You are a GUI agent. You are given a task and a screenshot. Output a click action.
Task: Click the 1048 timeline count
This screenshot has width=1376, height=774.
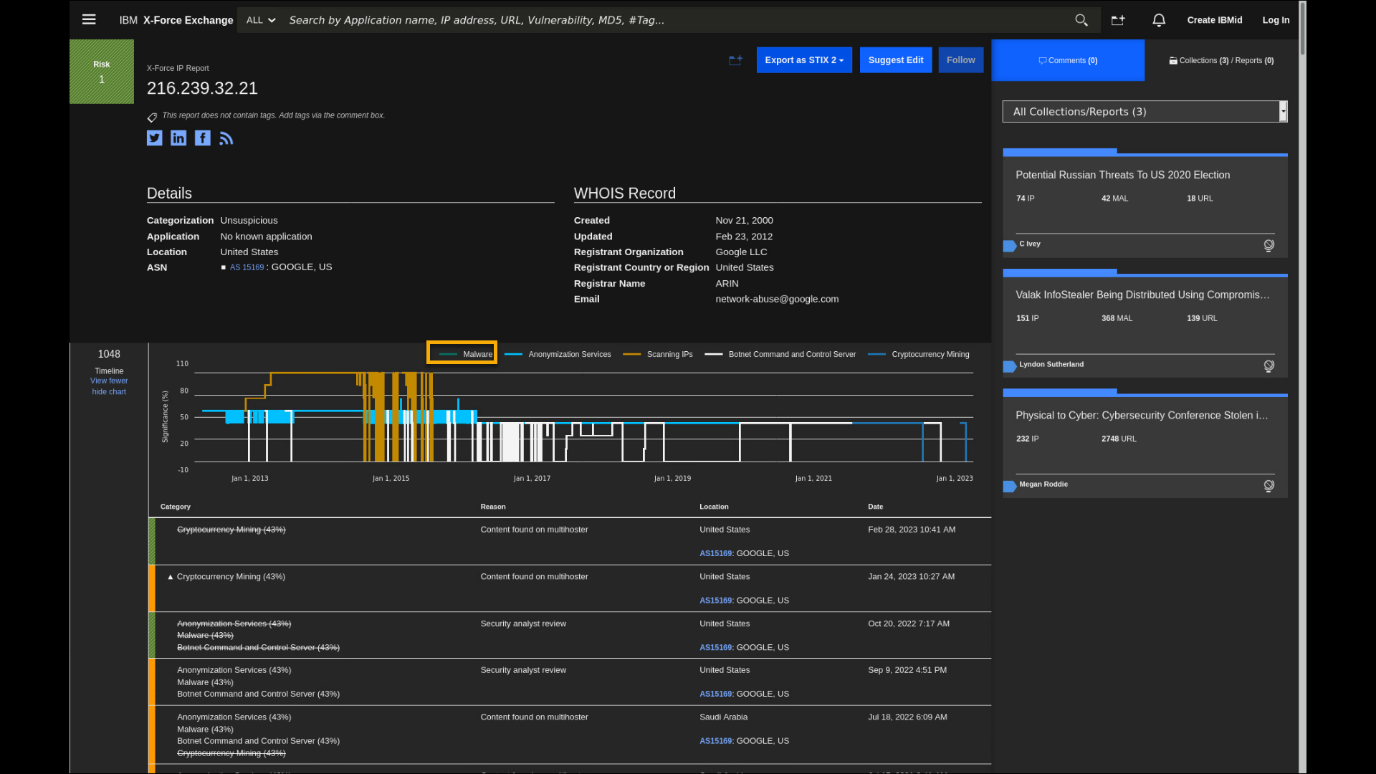click(109, 354)
